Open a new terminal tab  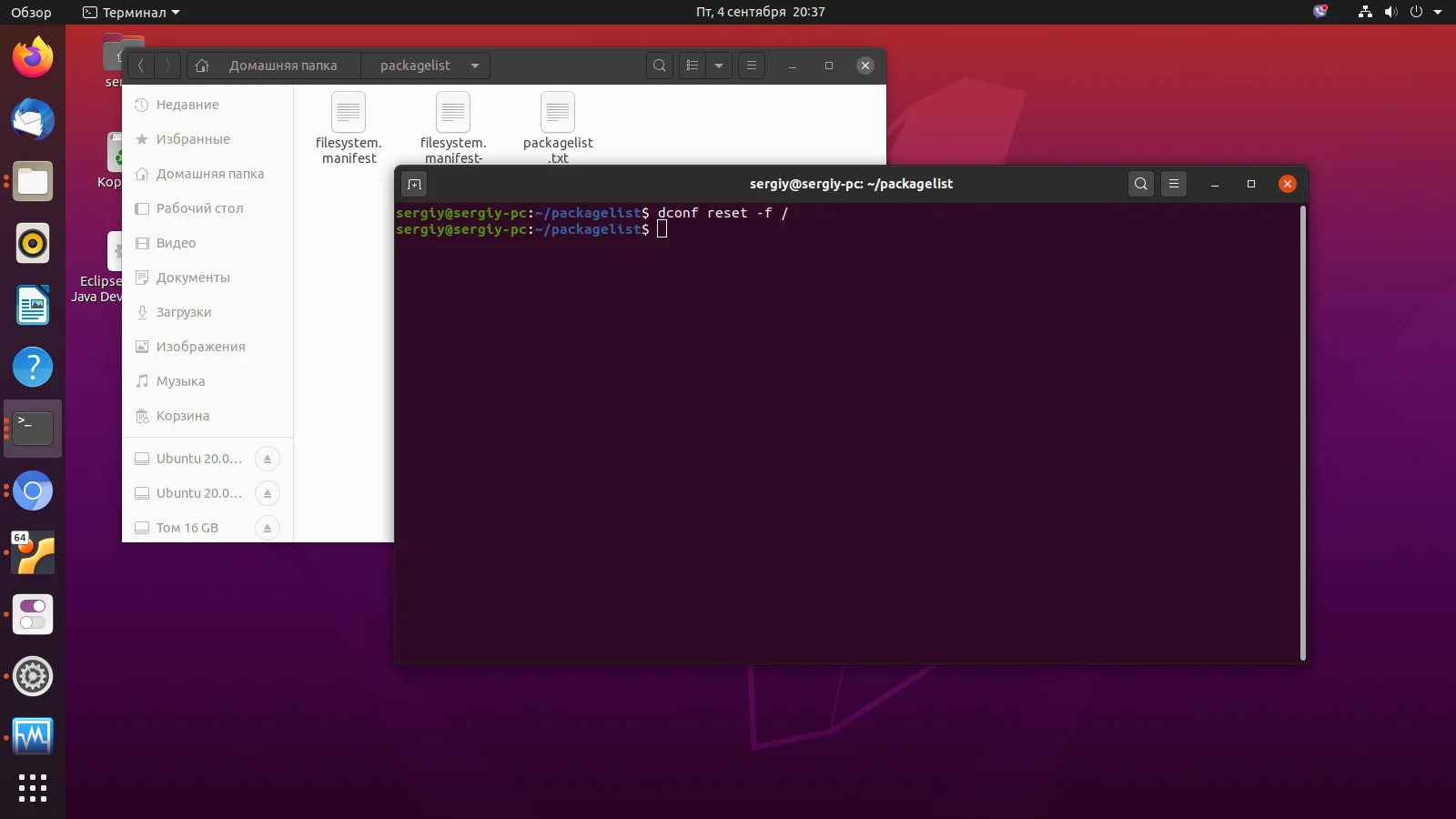pyautogui.click(x=414, y=185)
